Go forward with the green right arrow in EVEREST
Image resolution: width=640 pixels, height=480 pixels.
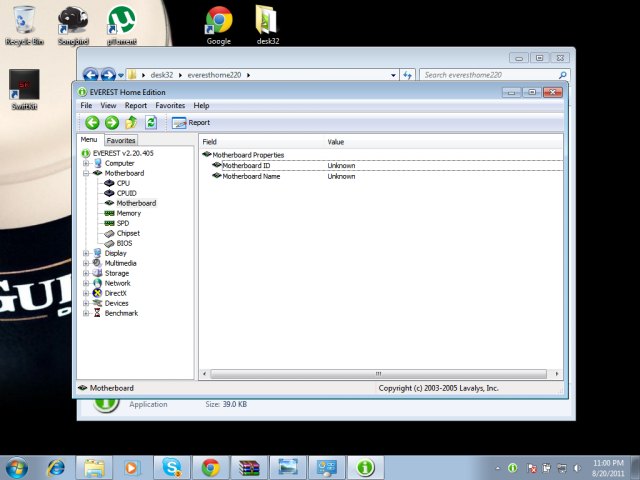pos(111,122)
